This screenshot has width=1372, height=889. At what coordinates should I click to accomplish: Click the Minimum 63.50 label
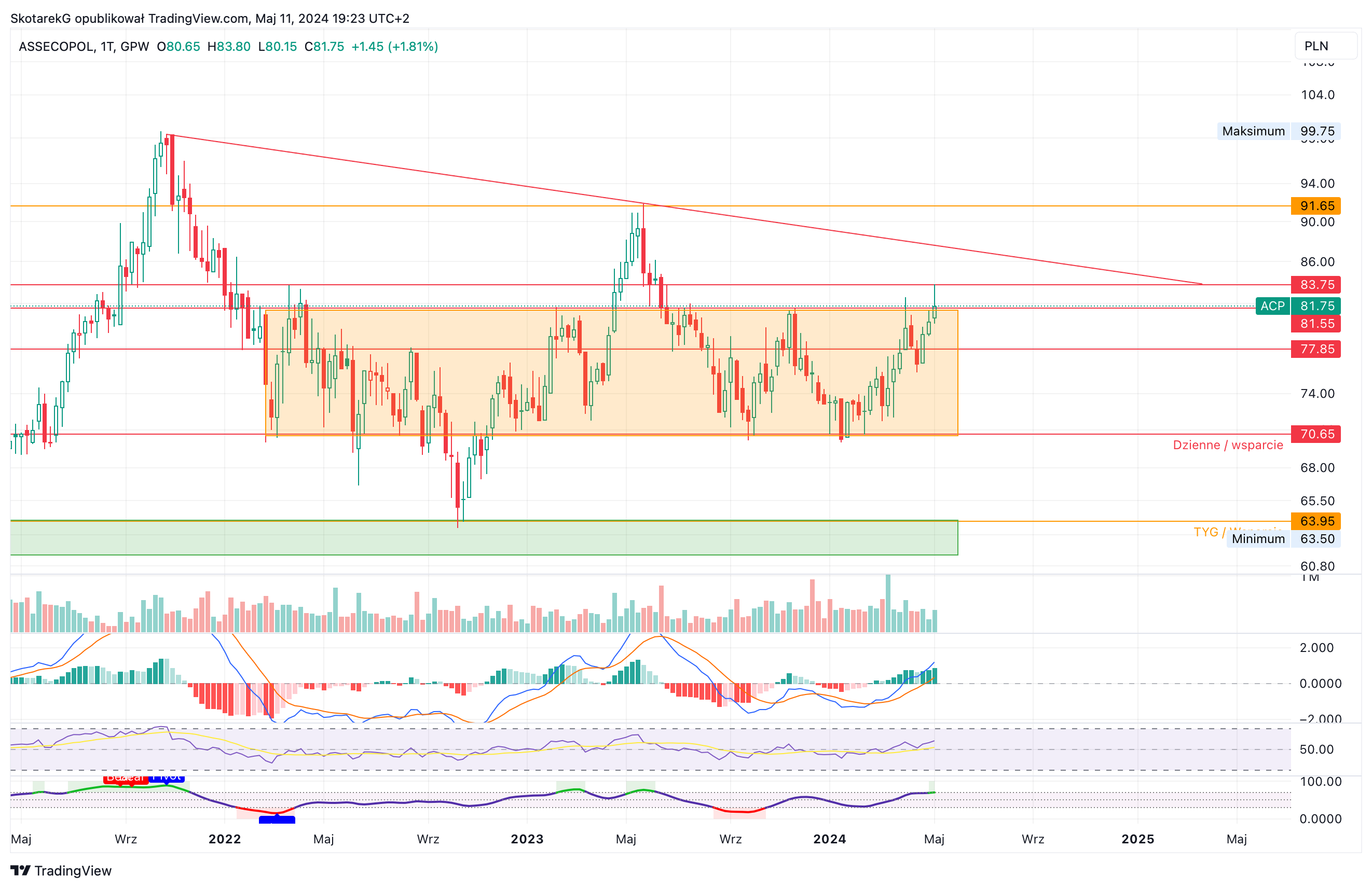point(1283,539)
